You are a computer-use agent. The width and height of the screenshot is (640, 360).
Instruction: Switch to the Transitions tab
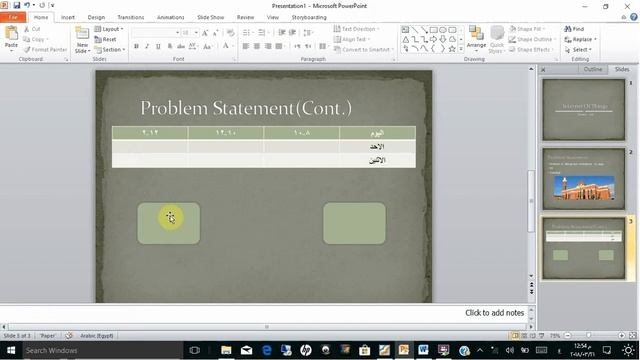(131, 17)
